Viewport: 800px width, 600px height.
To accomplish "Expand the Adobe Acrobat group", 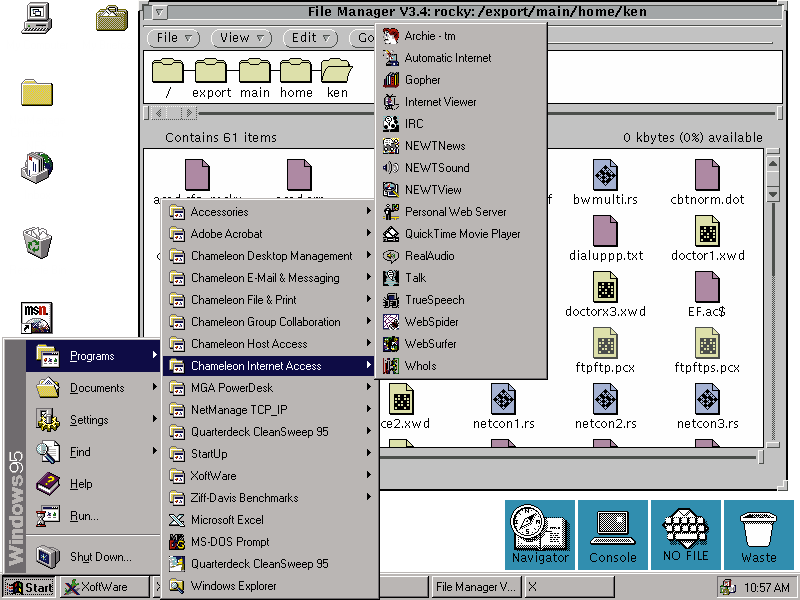I will point(270,234).
